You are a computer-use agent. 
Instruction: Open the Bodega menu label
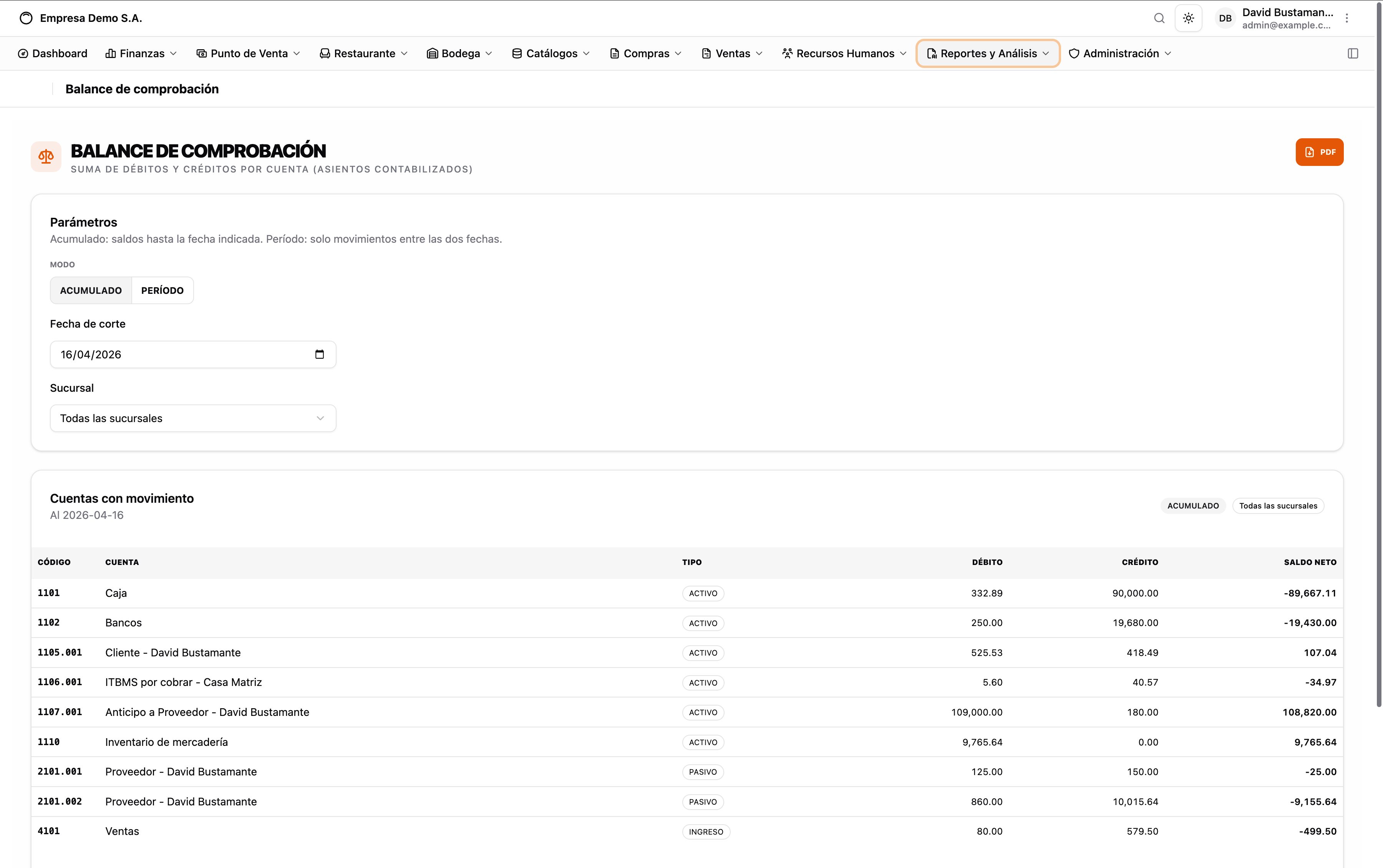coord(461,53)
